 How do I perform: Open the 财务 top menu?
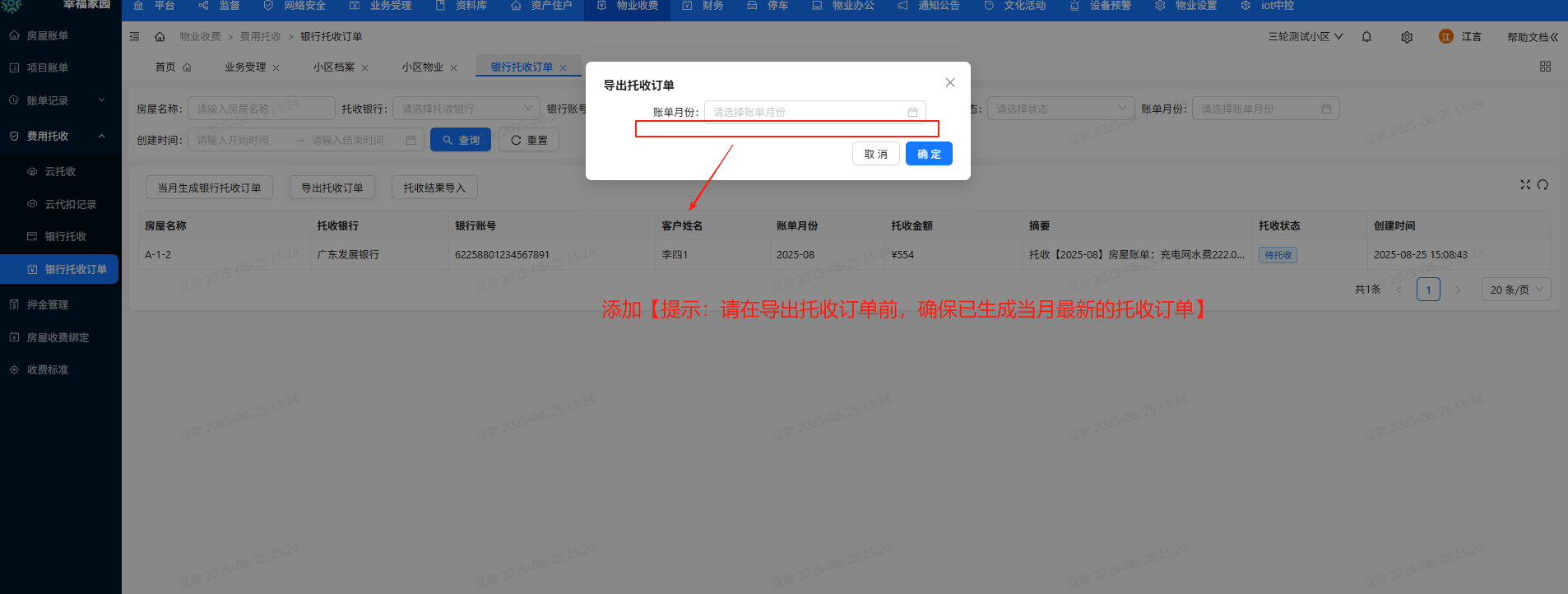click(703, 7)
